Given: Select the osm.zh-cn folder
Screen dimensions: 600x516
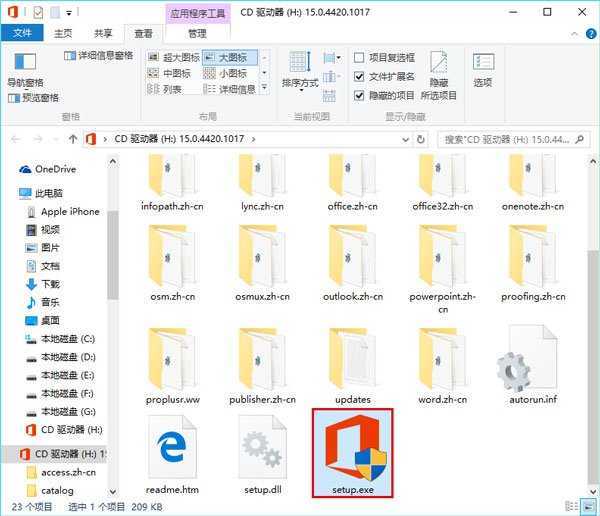Looking at the screenshot, I should (172, 263).
